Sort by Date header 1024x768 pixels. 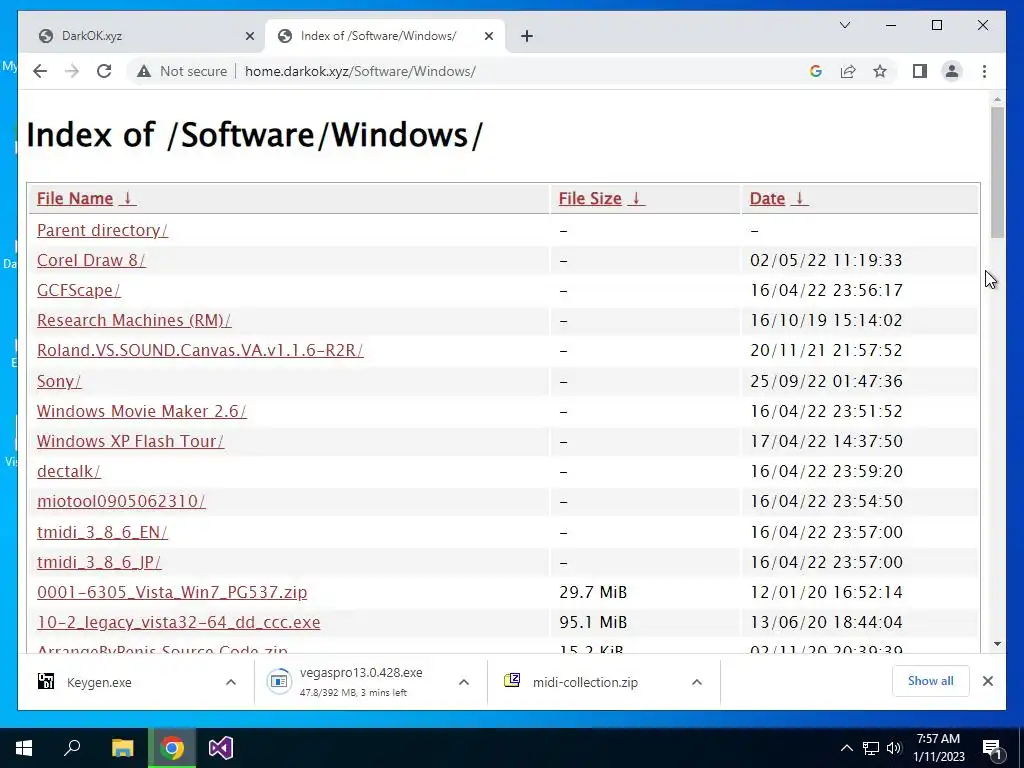pos(778,199)
